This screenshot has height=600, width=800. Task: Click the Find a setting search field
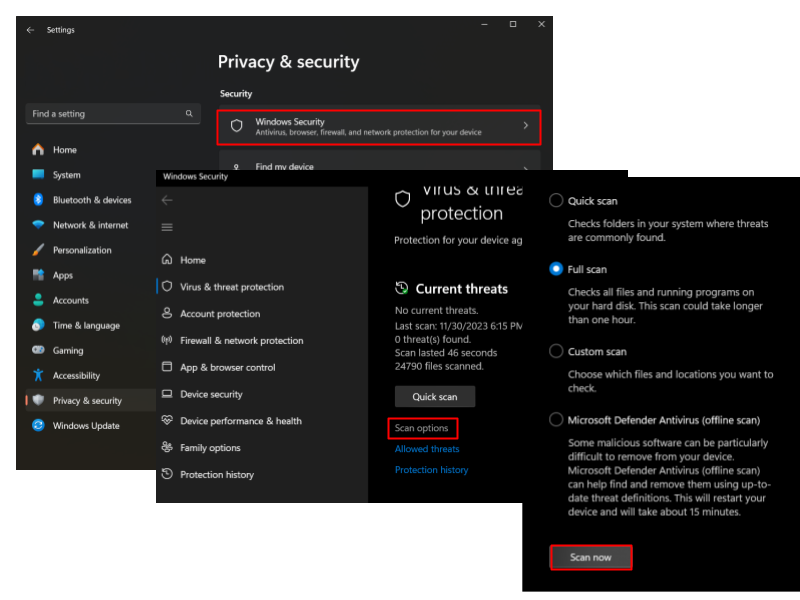click(x=113, y=113)
